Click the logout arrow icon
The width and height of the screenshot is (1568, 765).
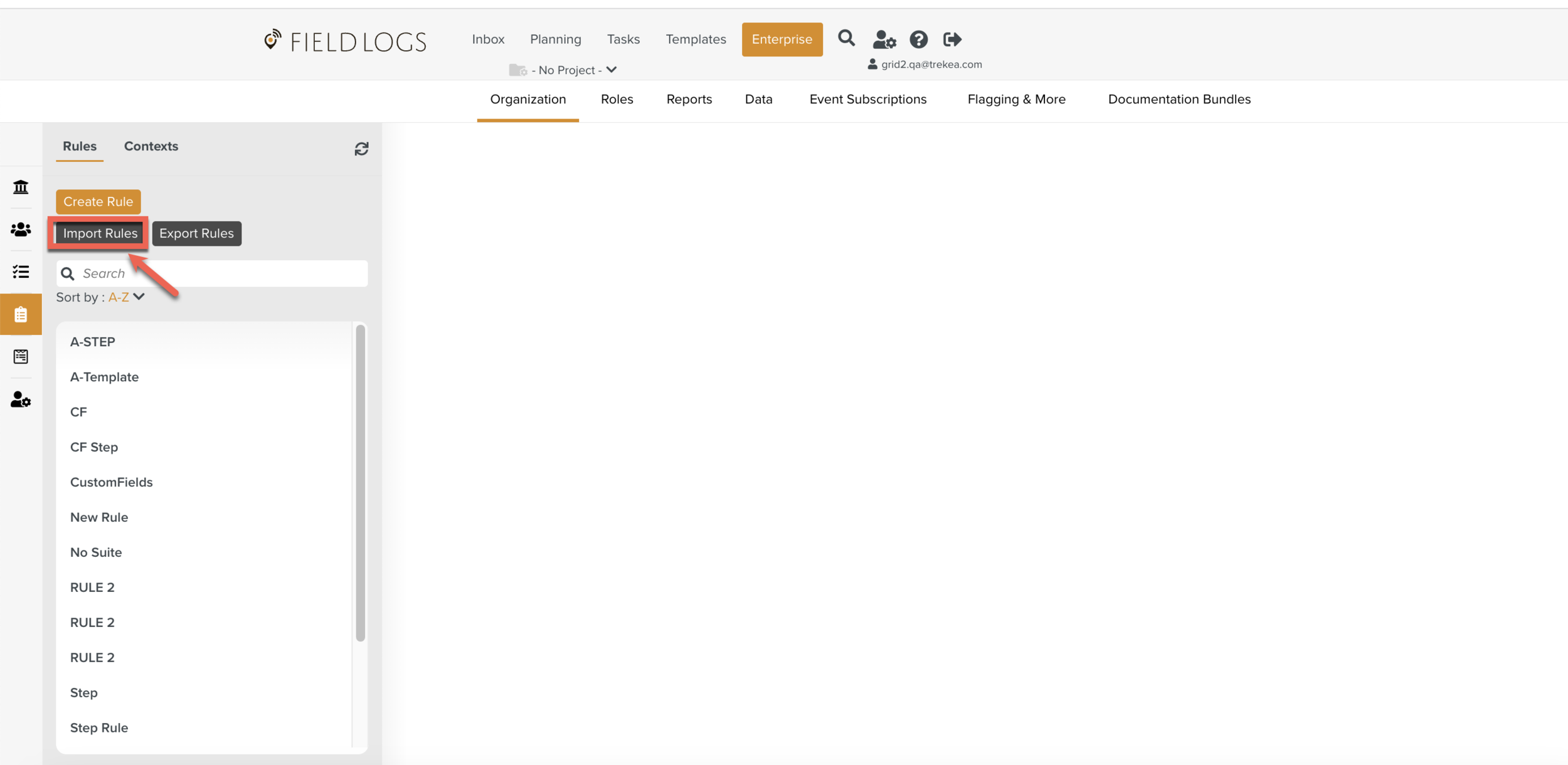tap(952, 40)
